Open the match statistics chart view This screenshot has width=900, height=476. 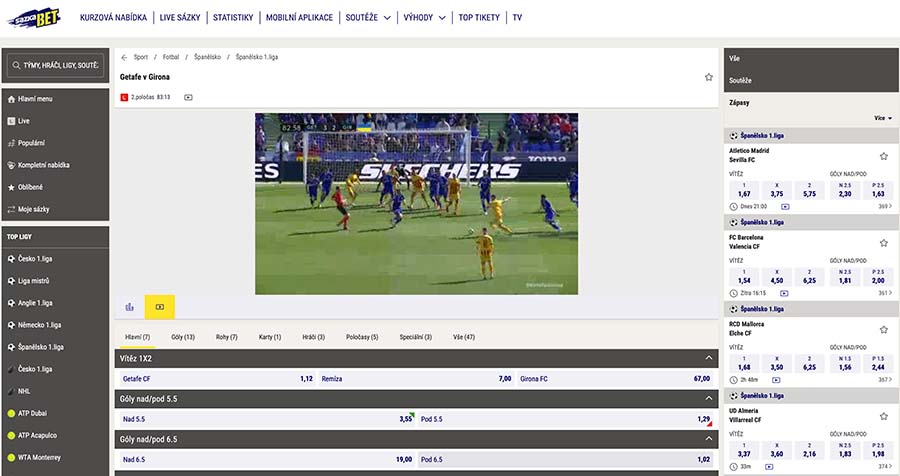pos(129,307)
